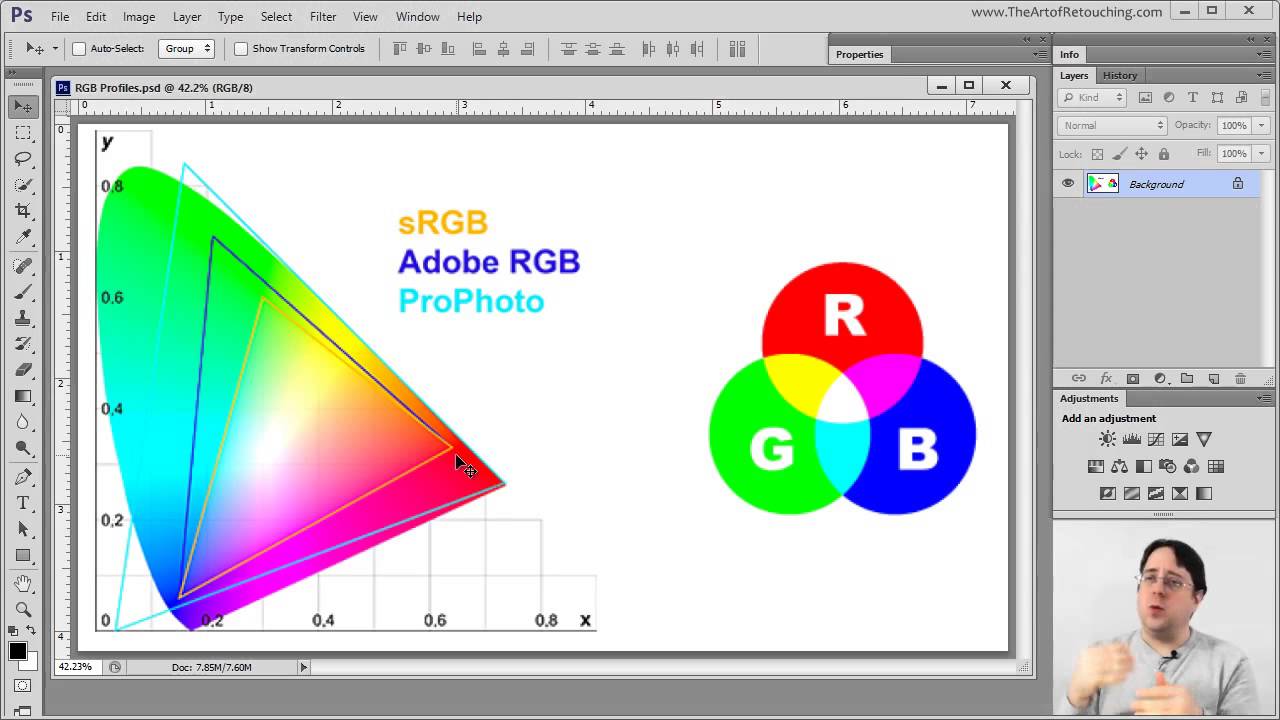Screen dimensions: 1280x720
Task: Create a new layer from Layers panel
Action: (x=1214, y=379)
